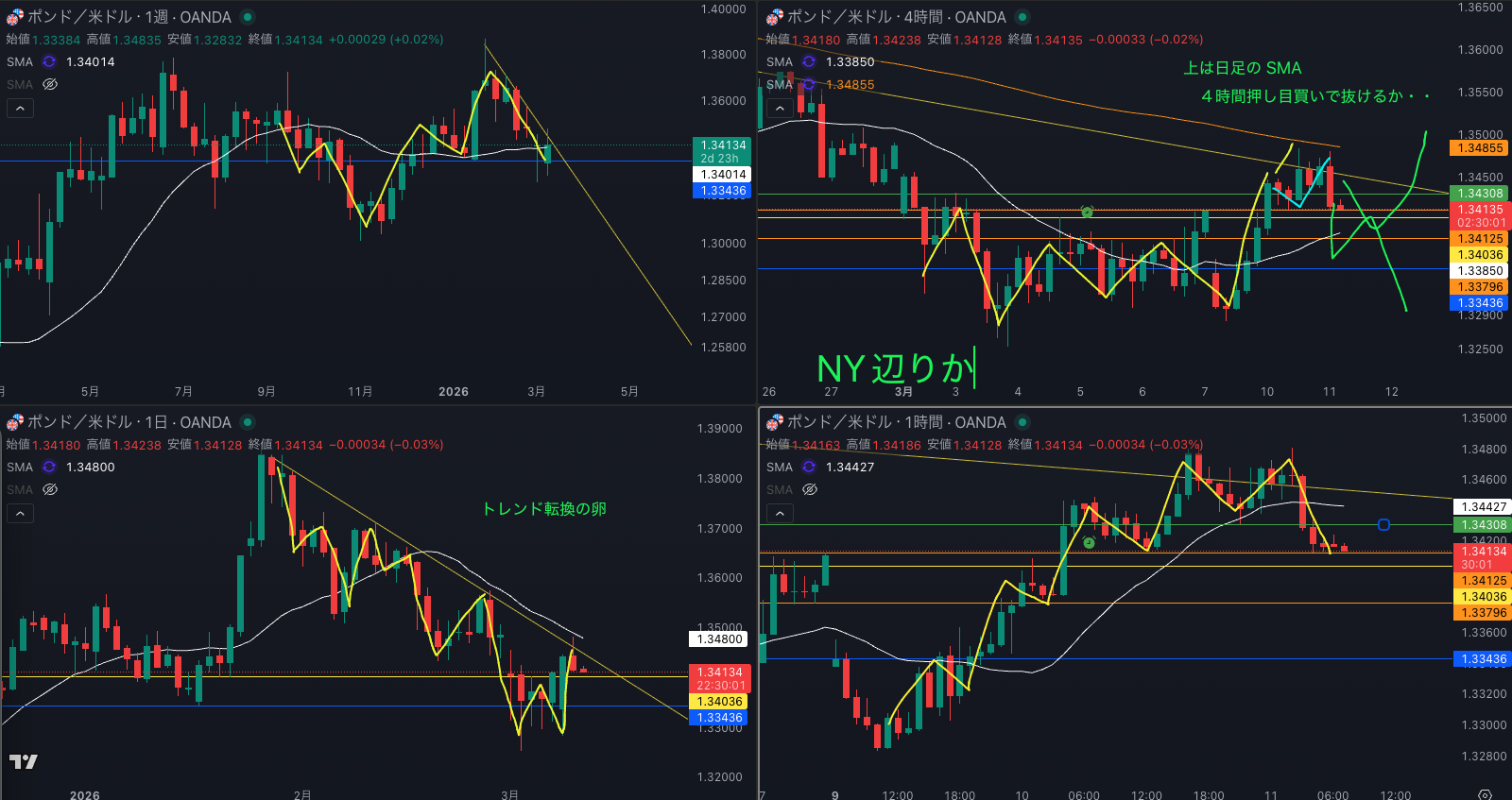Click the SMA indicator icon on weekly chart
1512x800 pixels.
(49, 62)
